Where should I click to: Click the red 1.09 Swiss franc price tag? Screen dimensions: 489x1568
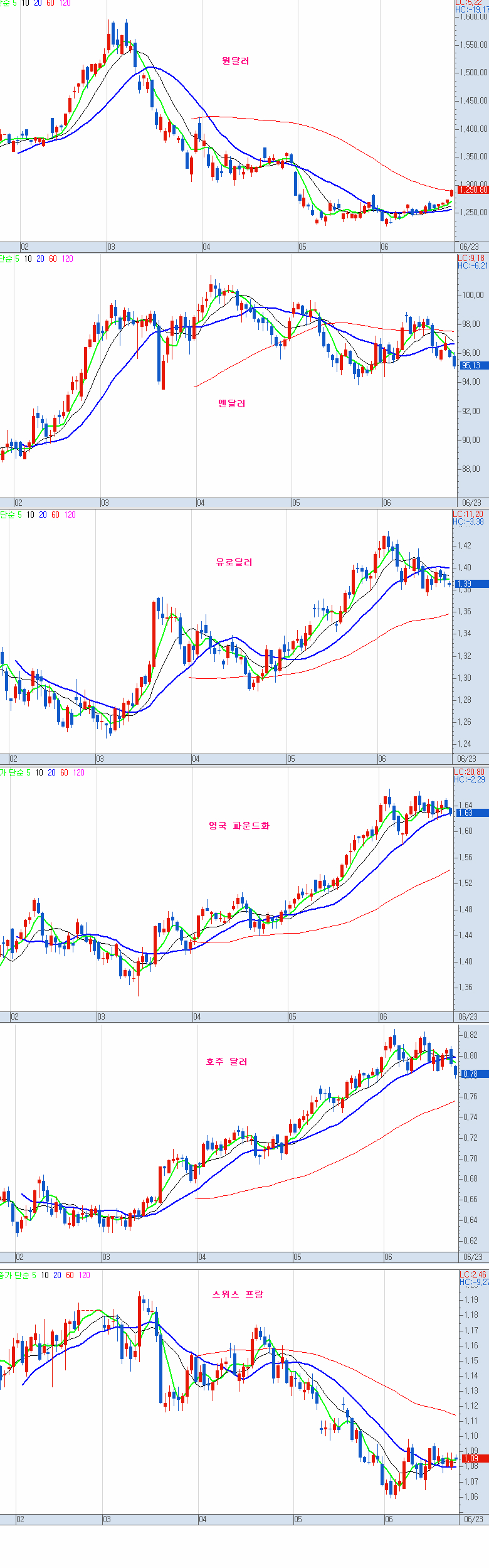[x=471, y=1458]
